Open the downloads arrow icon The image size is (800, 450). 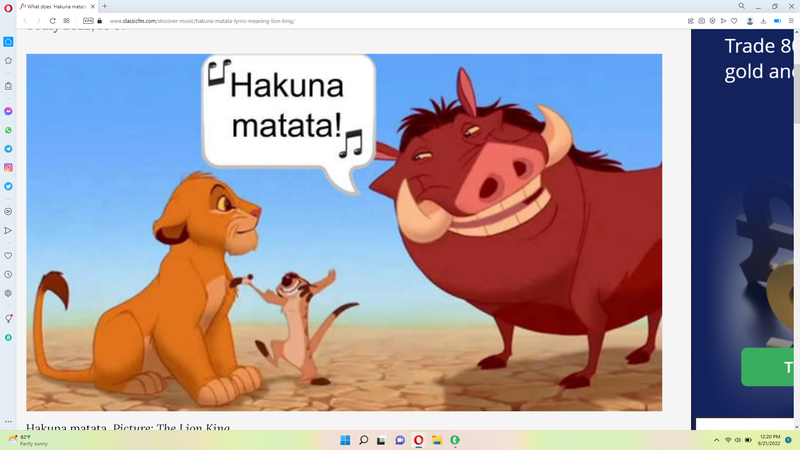click(x=763, y=21)
